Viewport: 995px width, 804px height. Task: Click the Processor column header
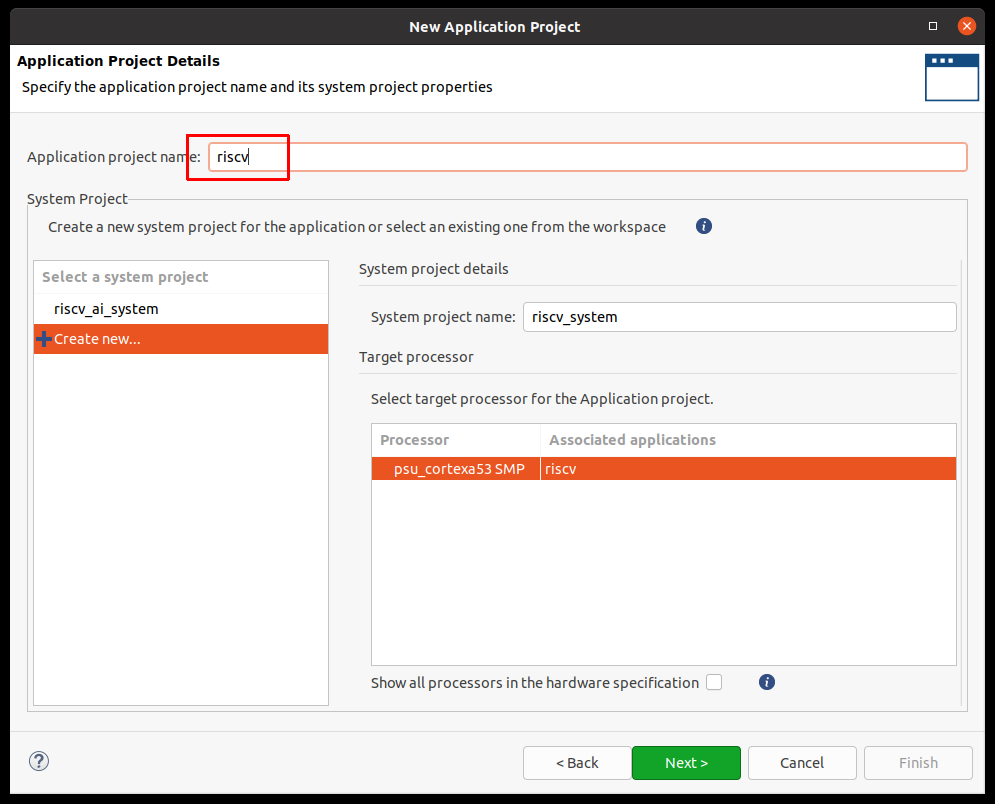(456, 440)
